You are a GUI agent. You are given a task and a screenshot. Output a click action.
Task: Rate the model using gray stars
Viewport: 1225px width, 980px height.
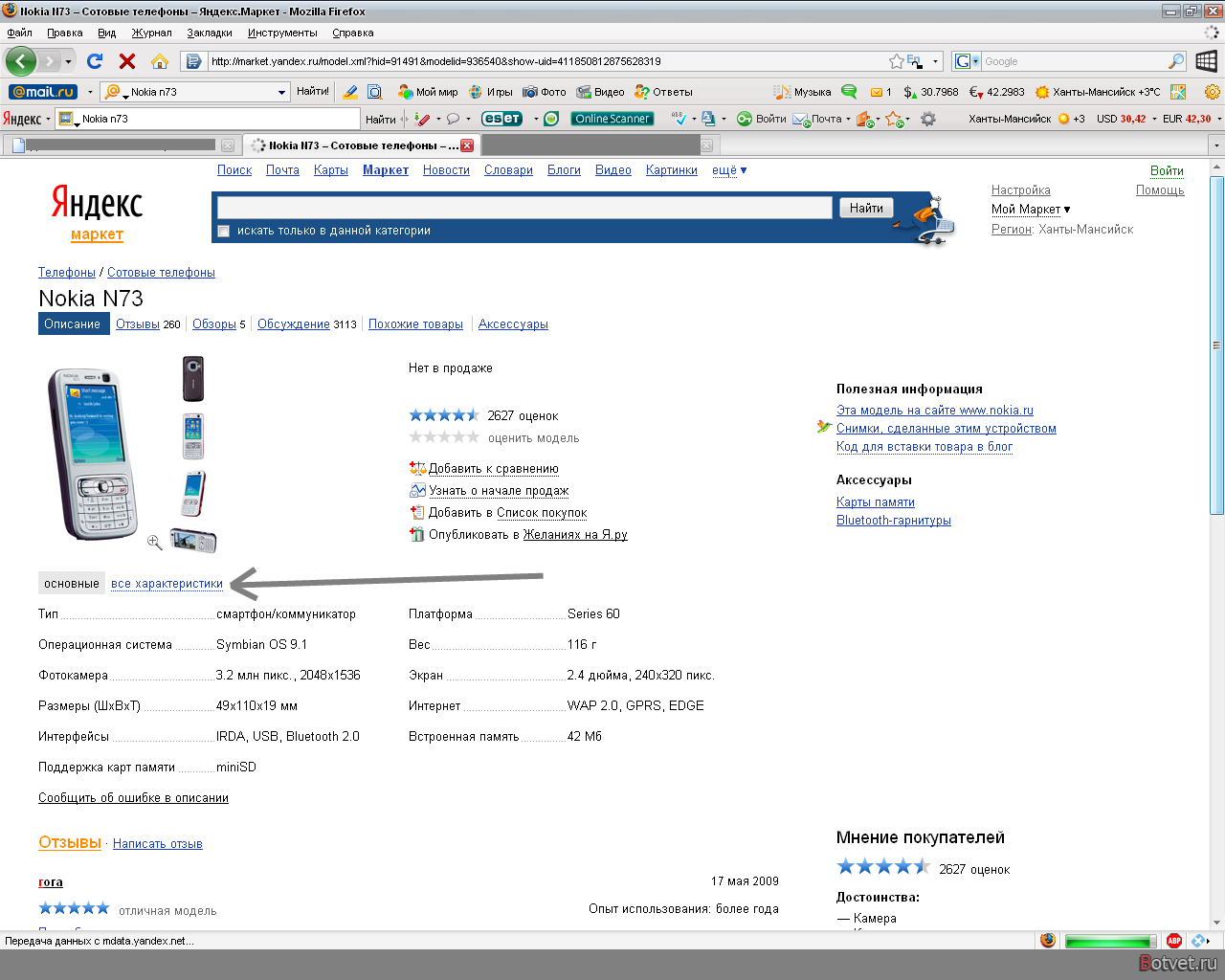click(444, 437)
